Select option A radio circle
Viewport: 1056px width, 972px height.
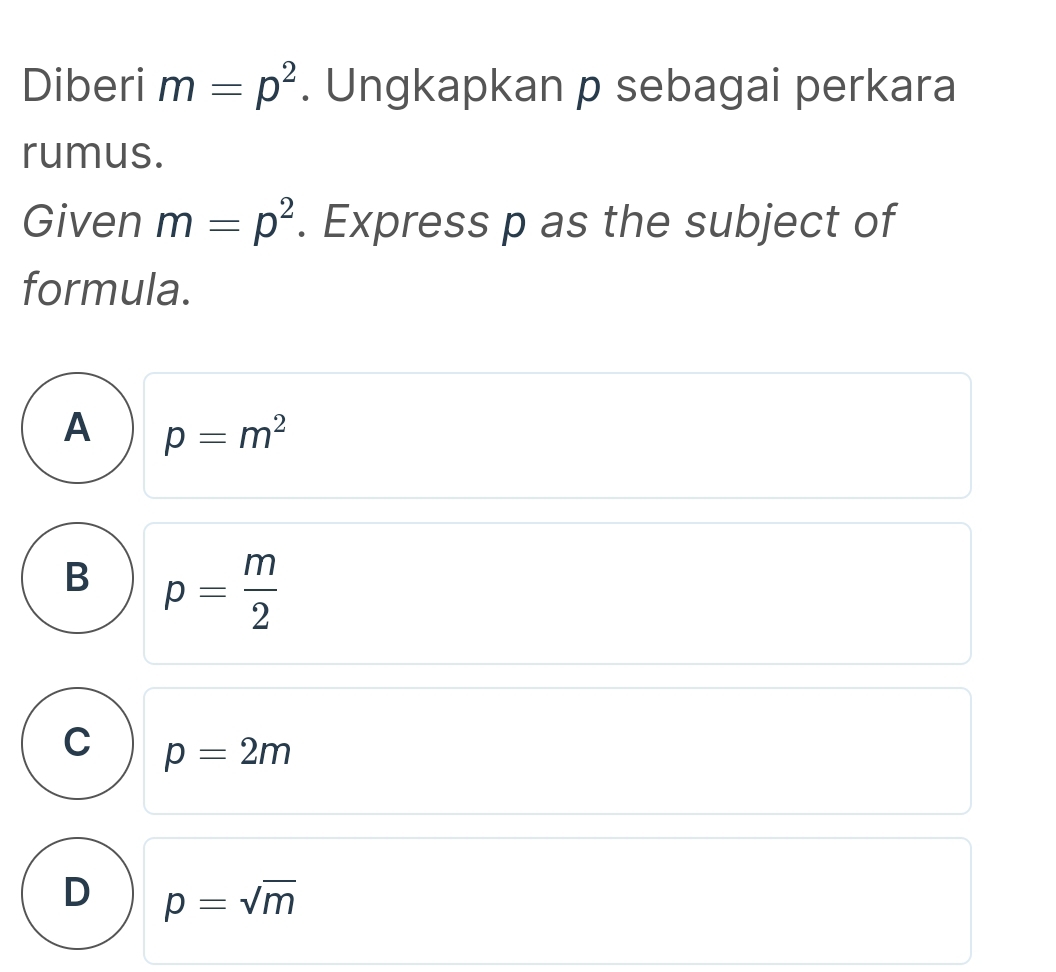77,428
